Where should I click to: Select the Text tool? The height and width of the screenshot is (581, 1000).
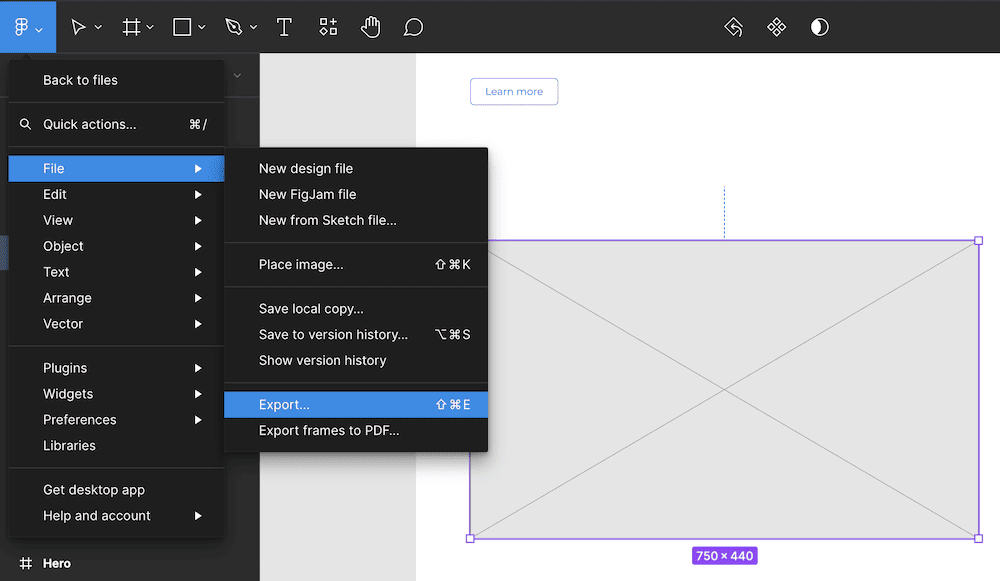coord(284,27)
